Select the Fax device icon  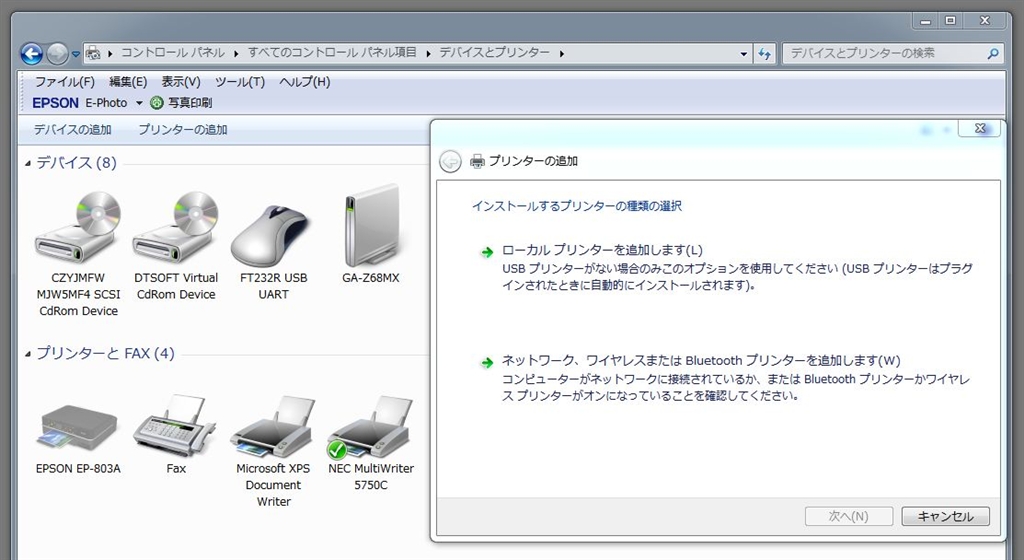tap(174, 424)
